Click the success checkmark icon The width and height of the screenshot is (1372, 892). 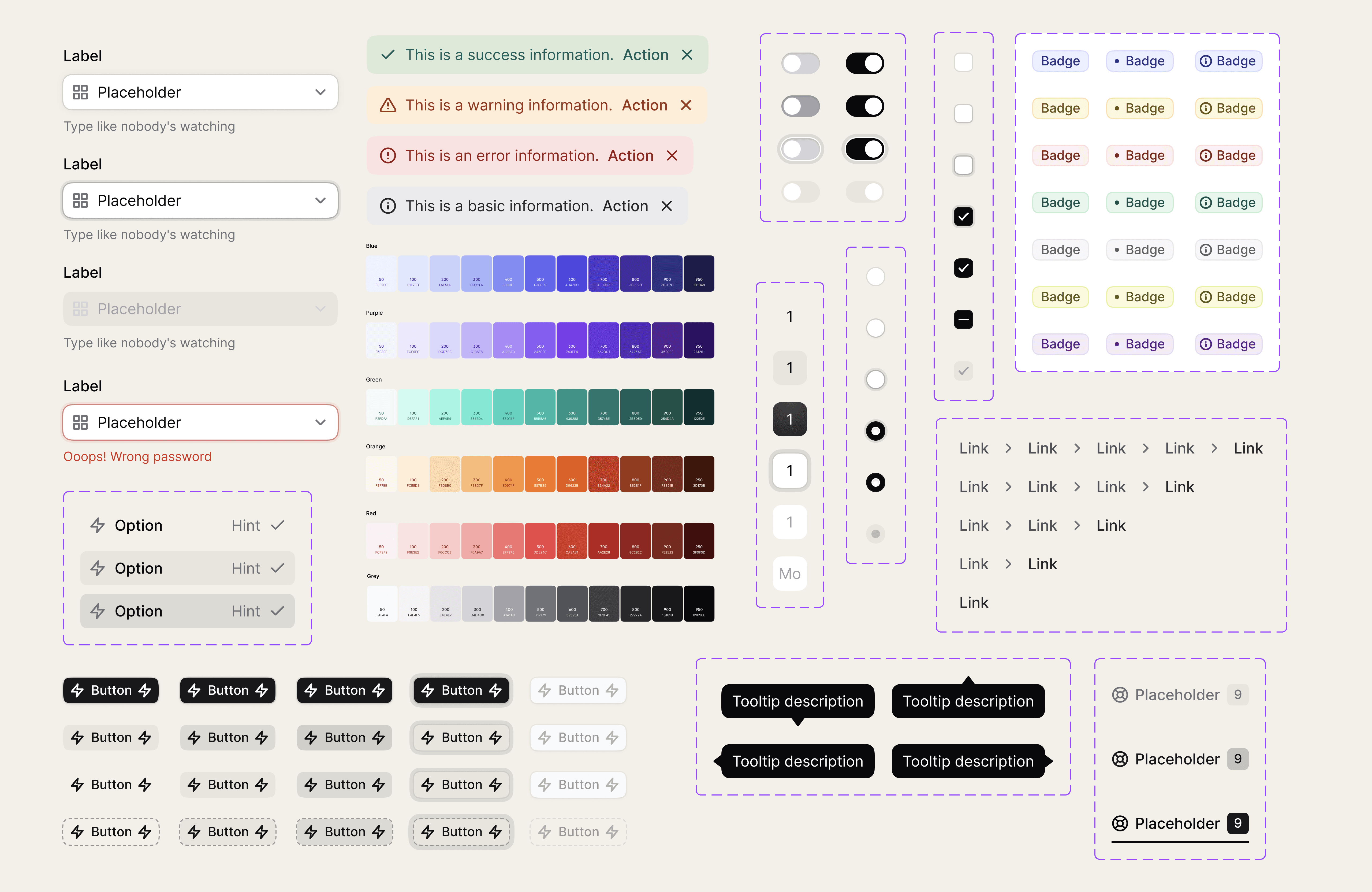[x=388, y=55]
